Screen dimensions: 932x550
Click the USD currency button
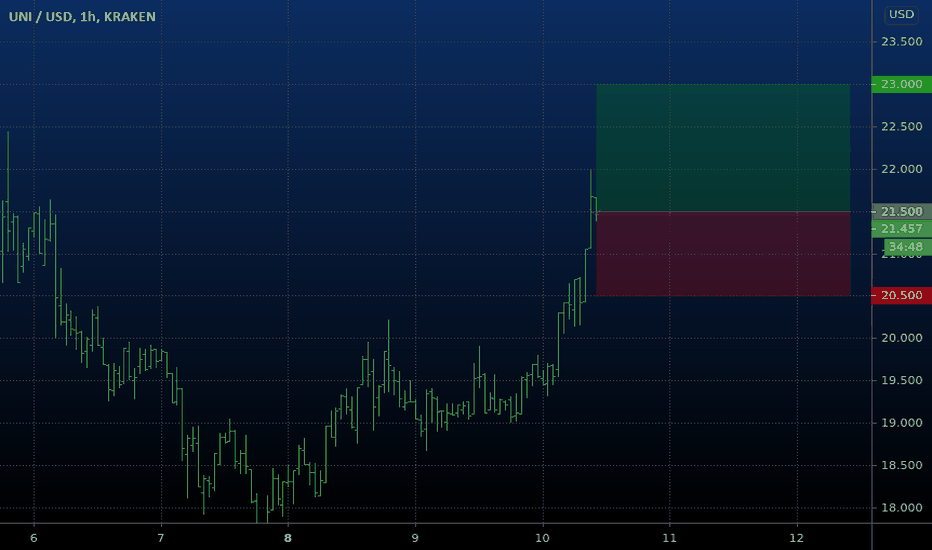coord(901,14)
